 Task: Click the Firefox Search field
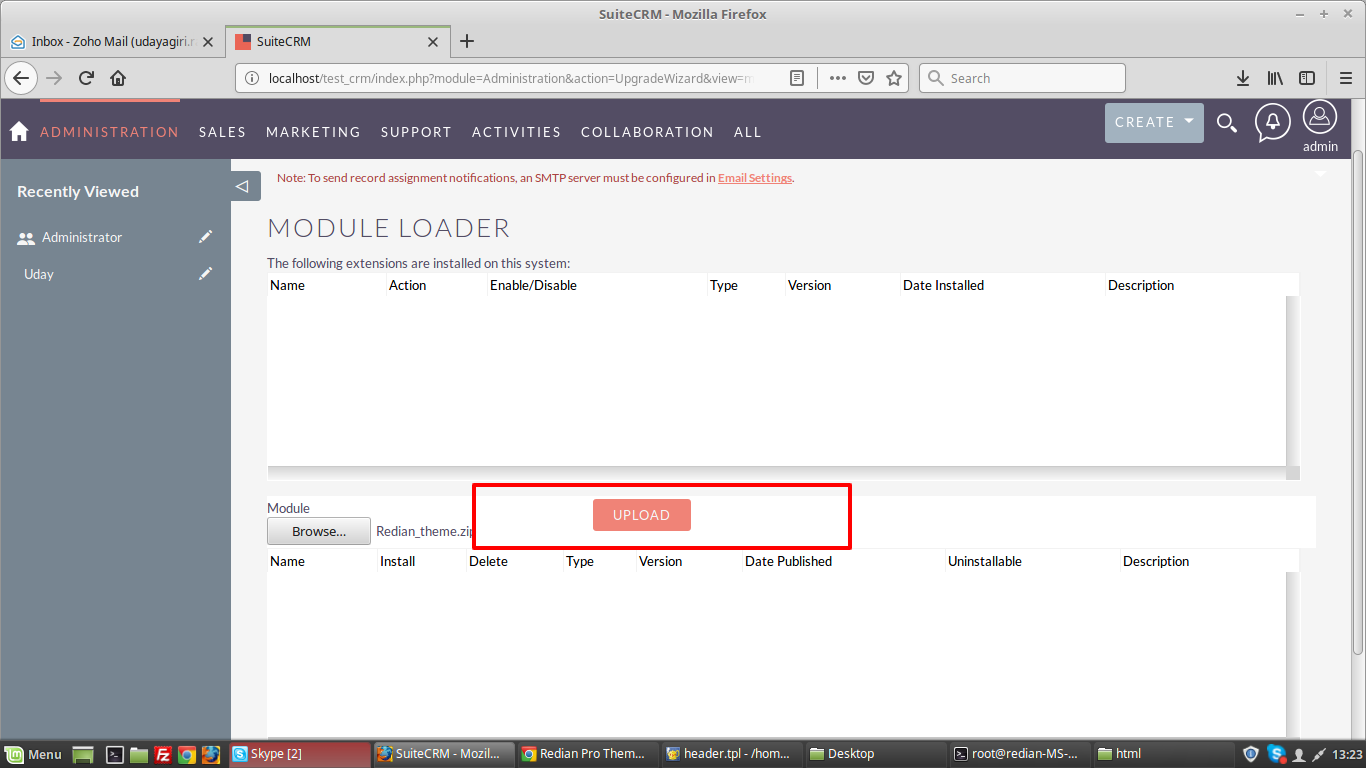1022,78
